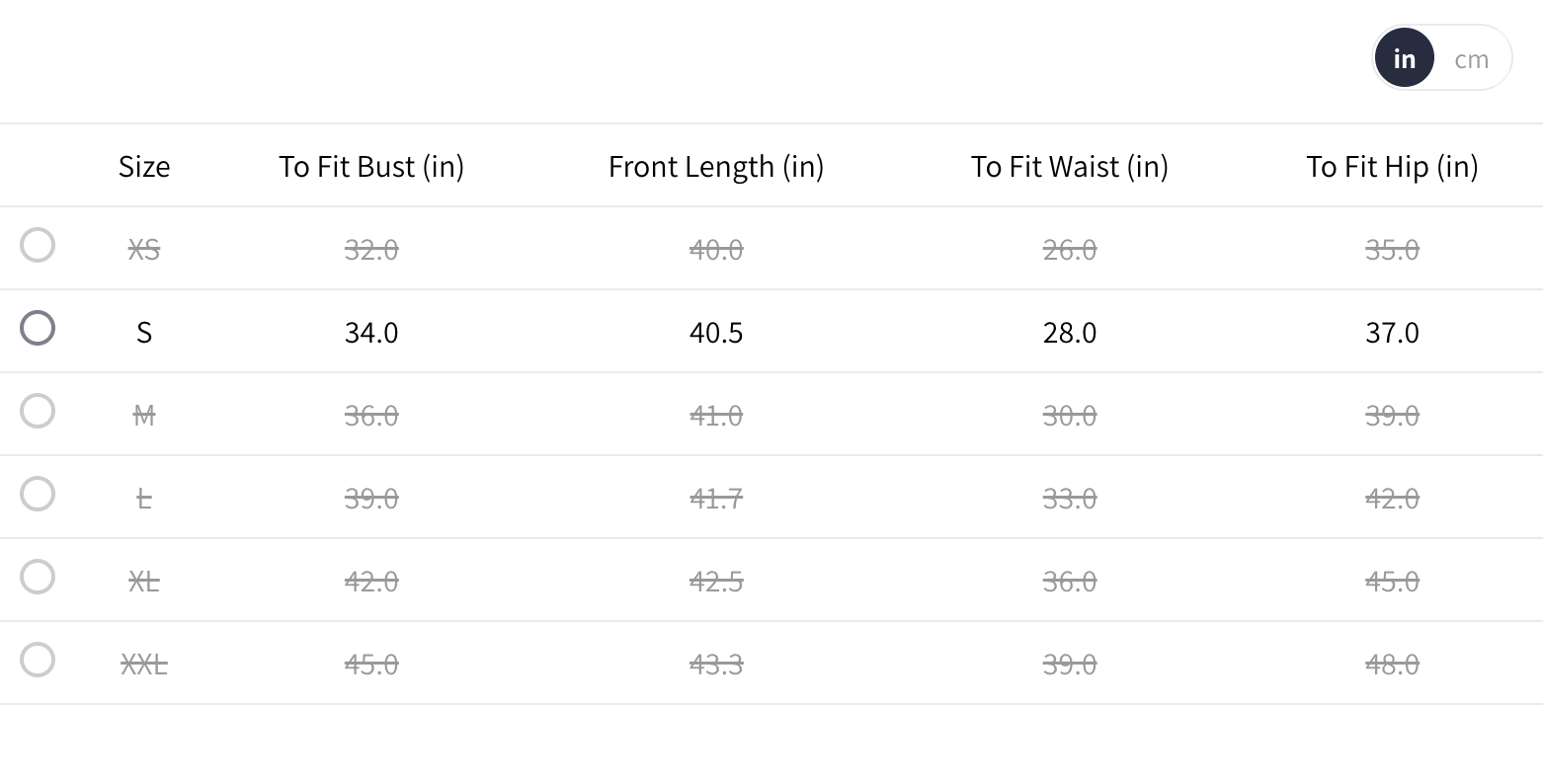Select the XL size radio button
Image resolution: width=1543 pixels, height=784 pixels.
(x=38, y=577)
